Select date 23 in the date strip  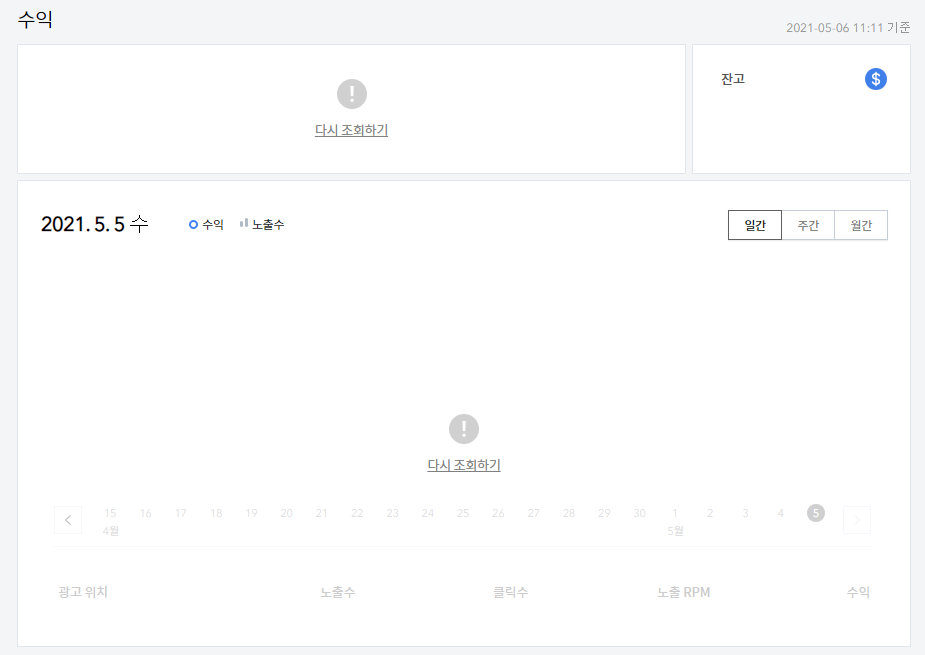(392, 513)
